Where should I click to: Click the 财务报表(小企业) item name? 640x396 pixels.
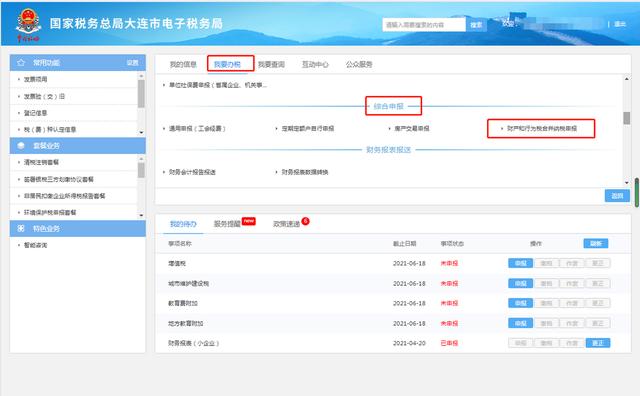(x=194, y=343)
